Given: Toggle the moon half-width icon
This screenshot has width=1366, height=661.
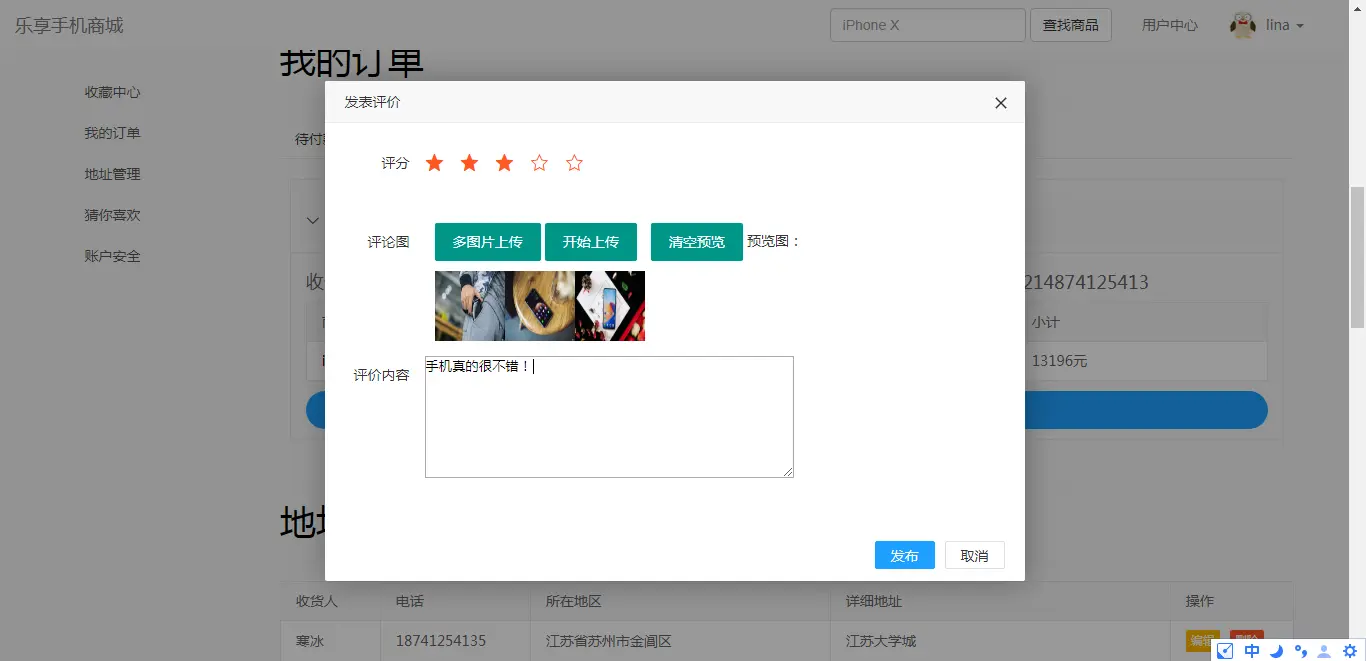Looking at the screenshot, I should click(1277, 651).
